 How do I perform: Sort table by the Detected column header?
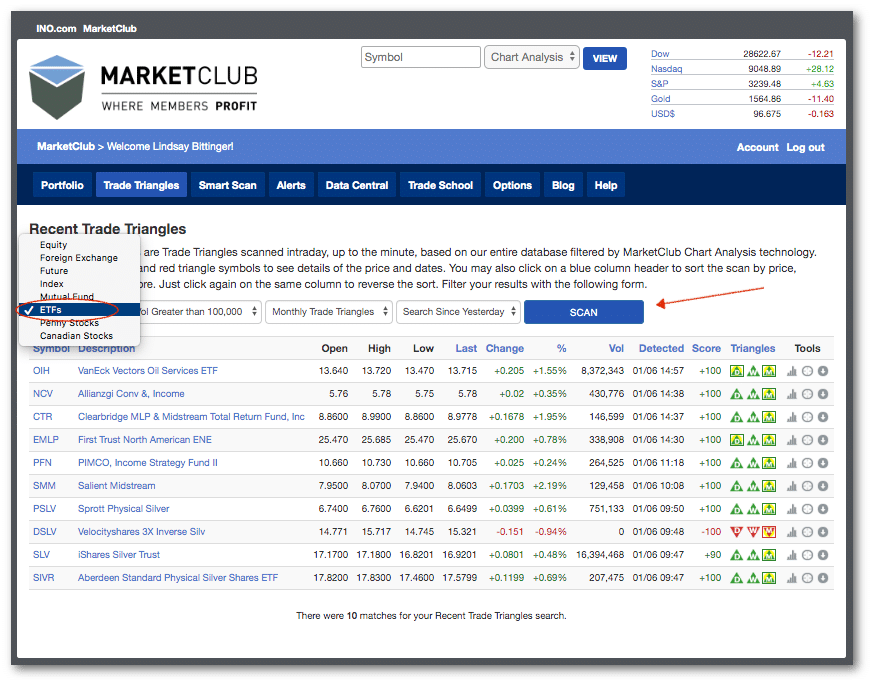click(661, 349)
